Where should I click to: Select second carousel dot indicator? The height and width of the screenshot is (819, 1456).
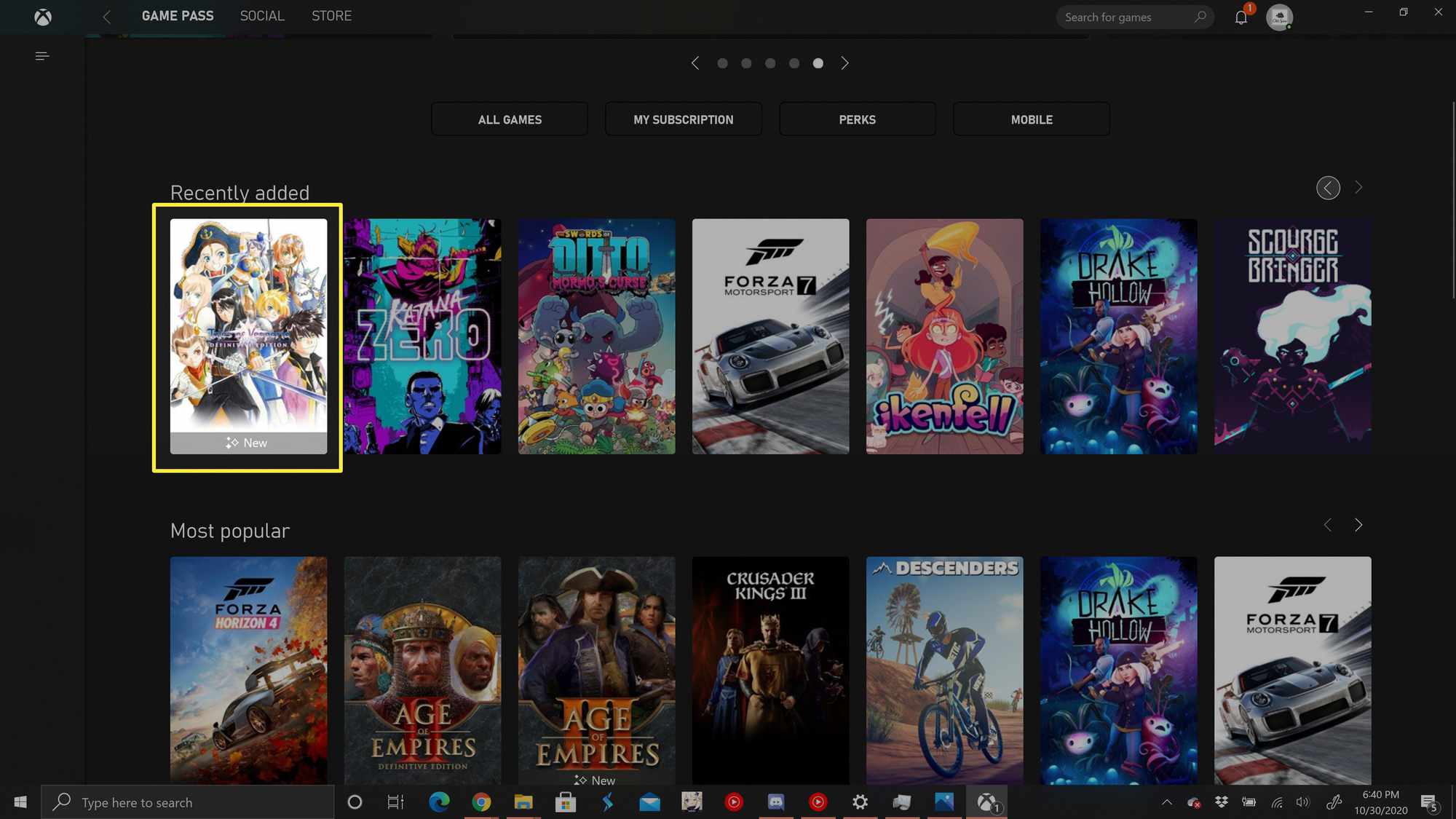[x=746, y=63]
